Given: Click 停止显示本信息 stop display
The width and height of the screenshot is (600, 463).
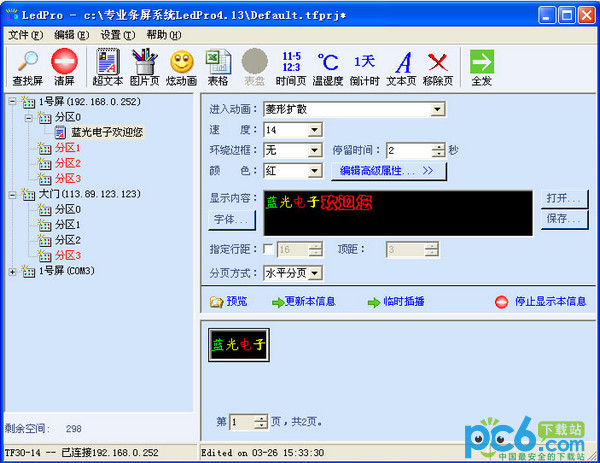Looking at the screenshot, I should click(x=540, y=302).
